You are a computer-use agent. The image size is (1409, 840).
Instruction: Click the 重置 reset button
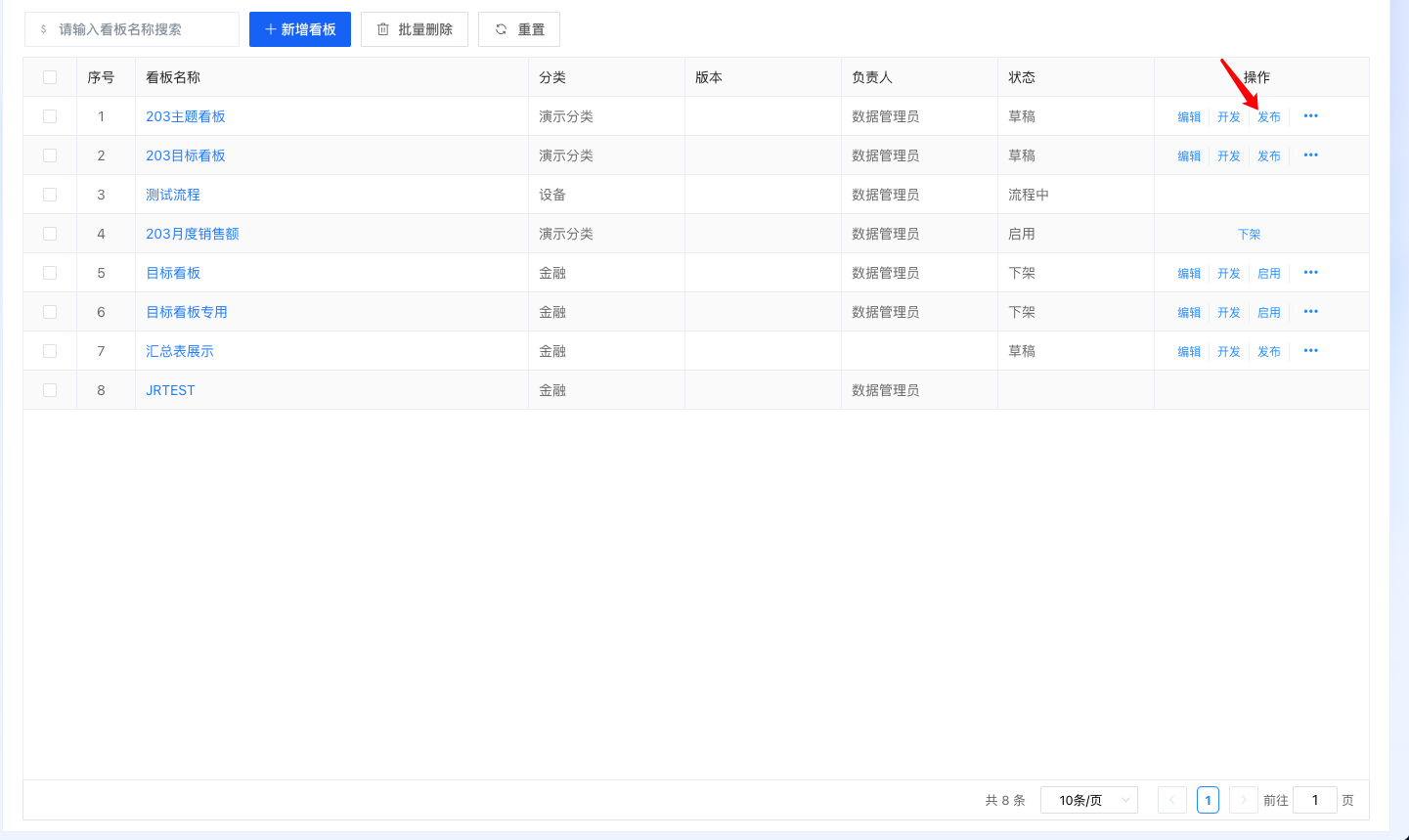coord(519,29)
